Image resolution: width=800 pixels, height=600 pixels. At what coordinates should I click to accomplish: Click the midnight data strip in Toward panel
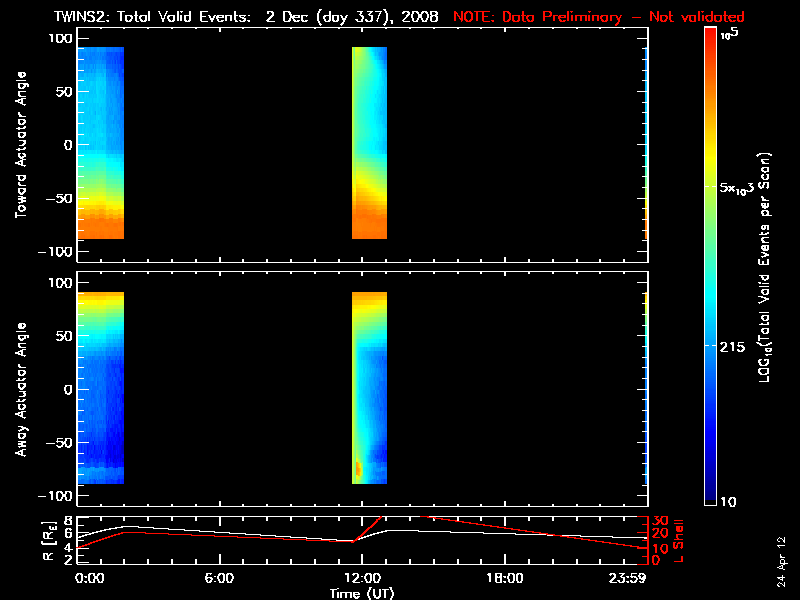click(100, 144)
